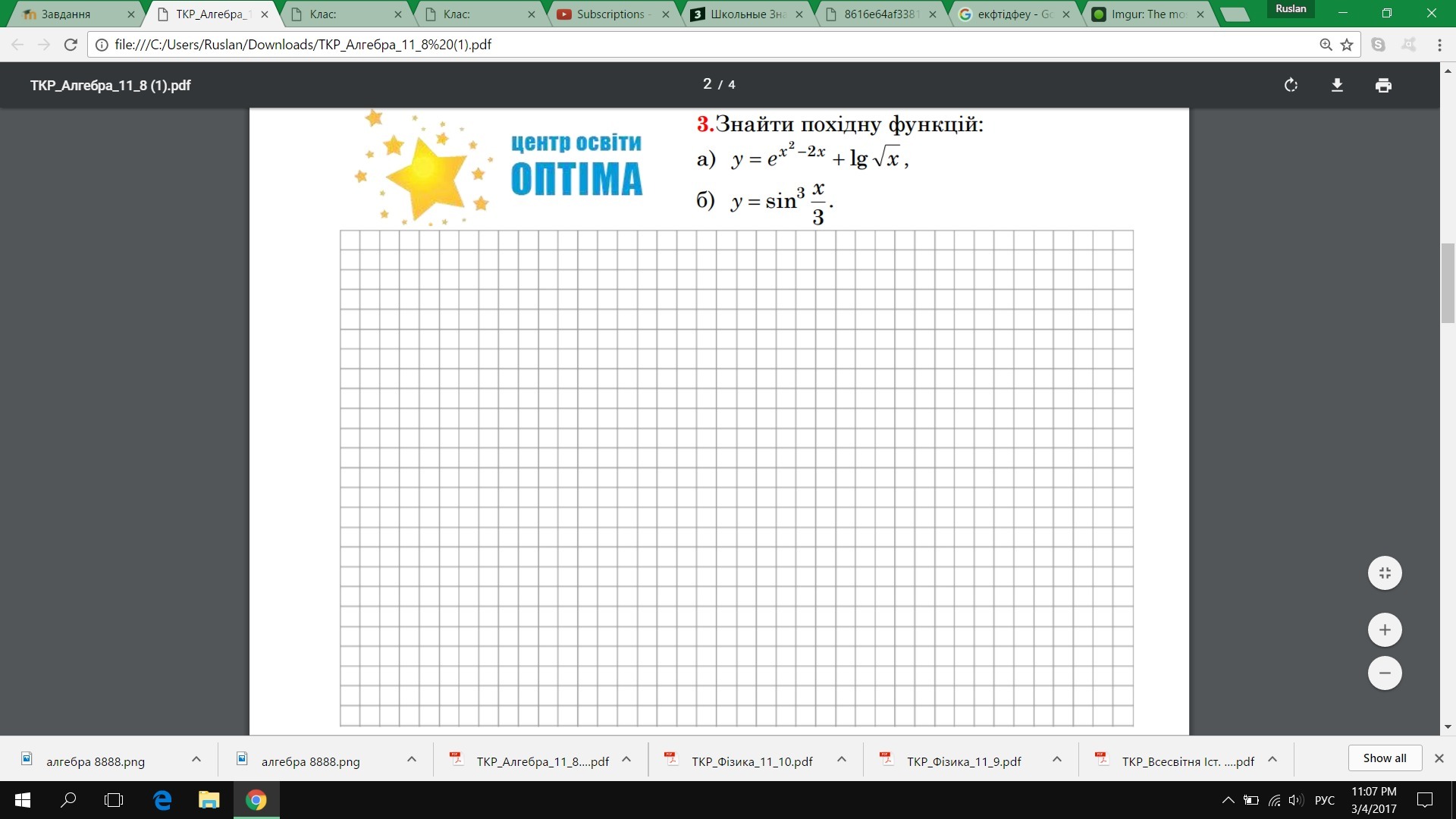Viewport: 1456px width, 819px height.
Task: Switch to the Imgur tab
Action: (x=1147, y=14)
